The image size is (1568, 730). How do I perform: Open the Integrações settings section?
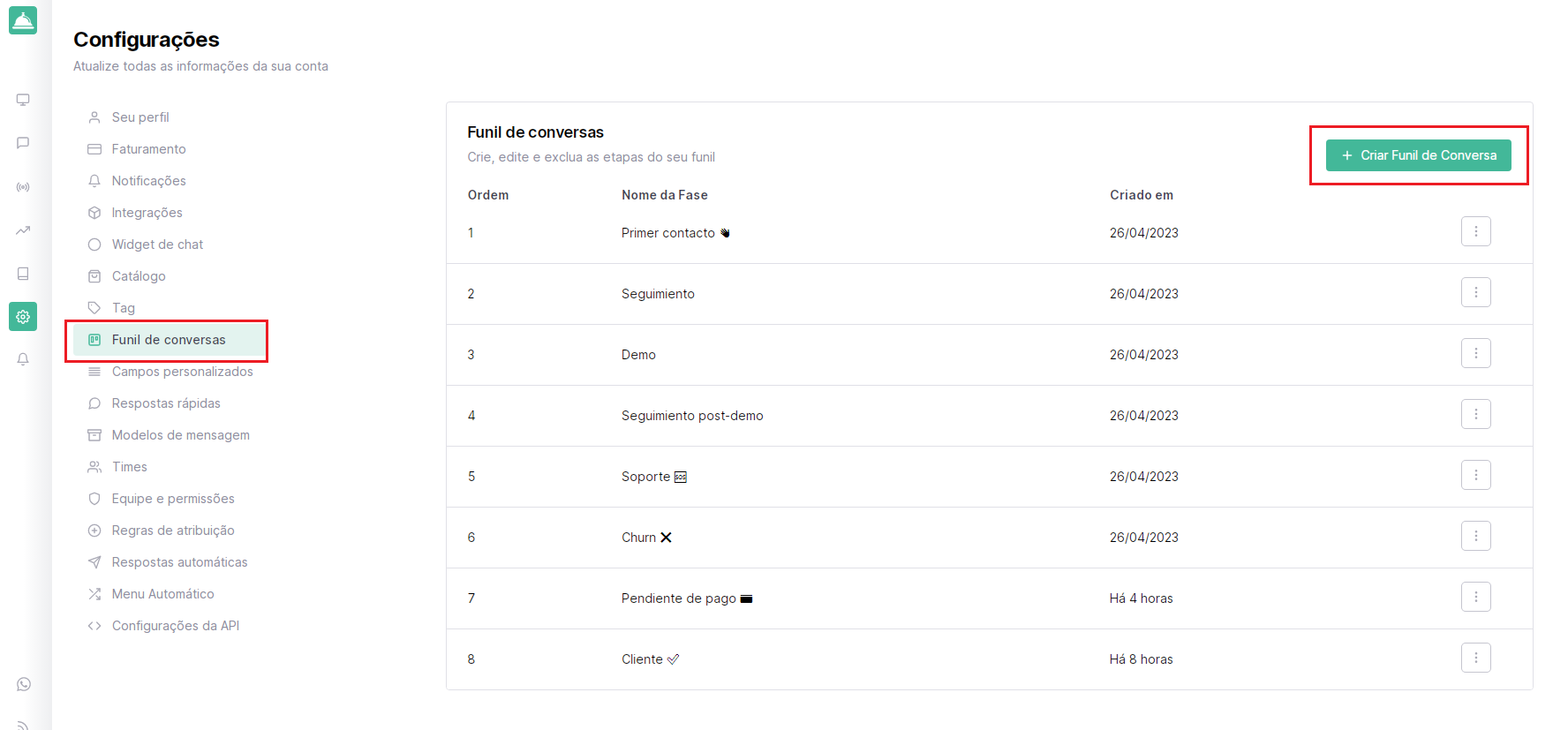coord(147,213)
